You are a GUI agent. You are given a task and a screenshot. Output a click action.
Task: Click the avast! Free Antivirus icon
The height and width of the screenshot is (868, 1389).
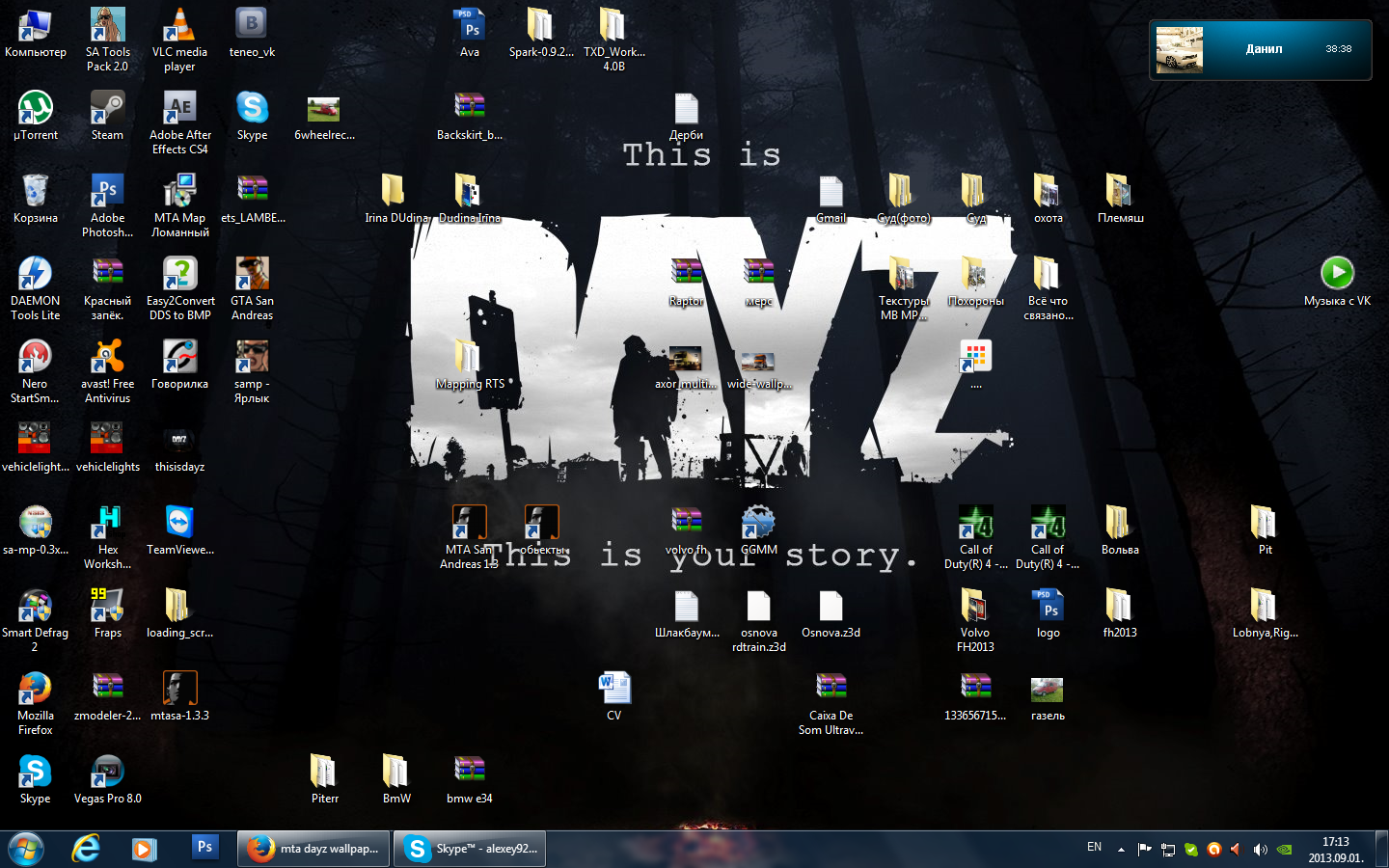coord(107,372)
